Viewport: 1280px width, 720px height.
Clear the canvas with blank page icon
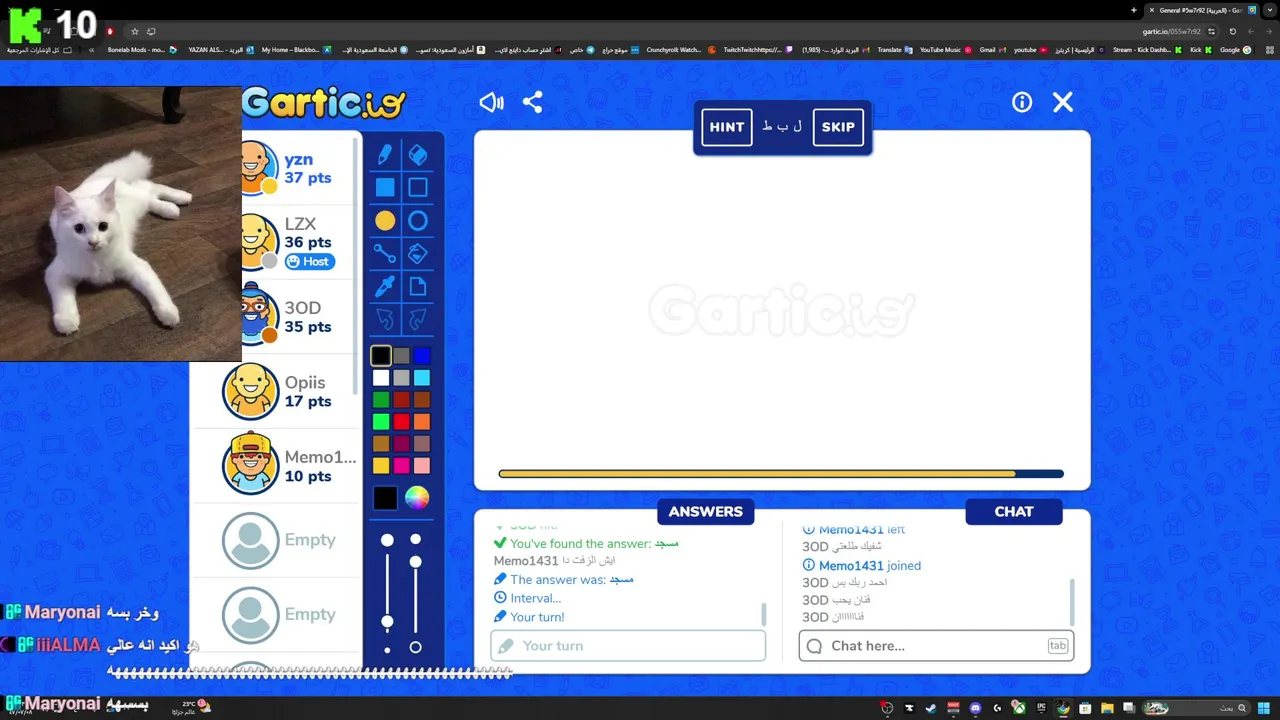click(x=418, y=287)
